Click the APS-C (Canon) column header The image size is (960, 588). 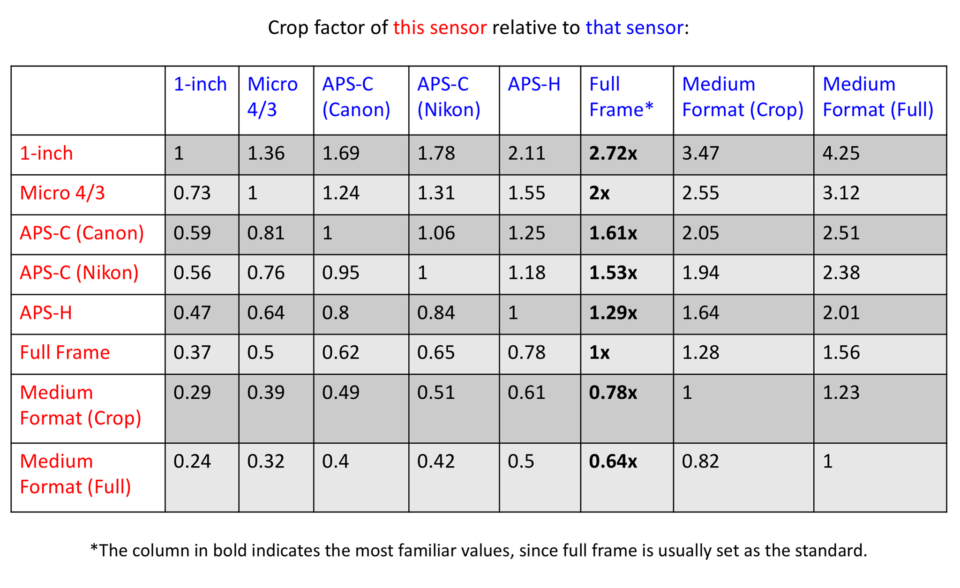(356, 97)
